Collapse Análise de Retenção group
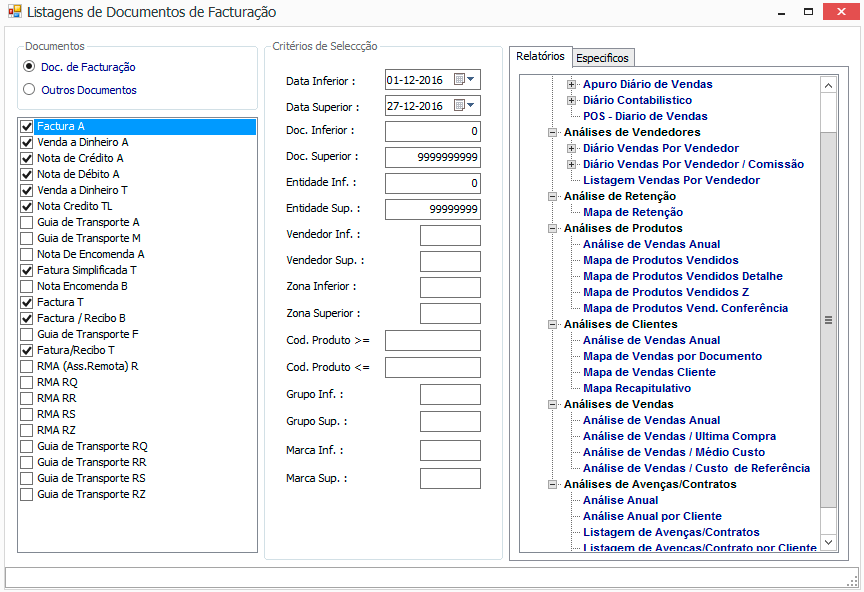Image resolution: width=864 pixels, height=592 pixels. tap(552, 196)
